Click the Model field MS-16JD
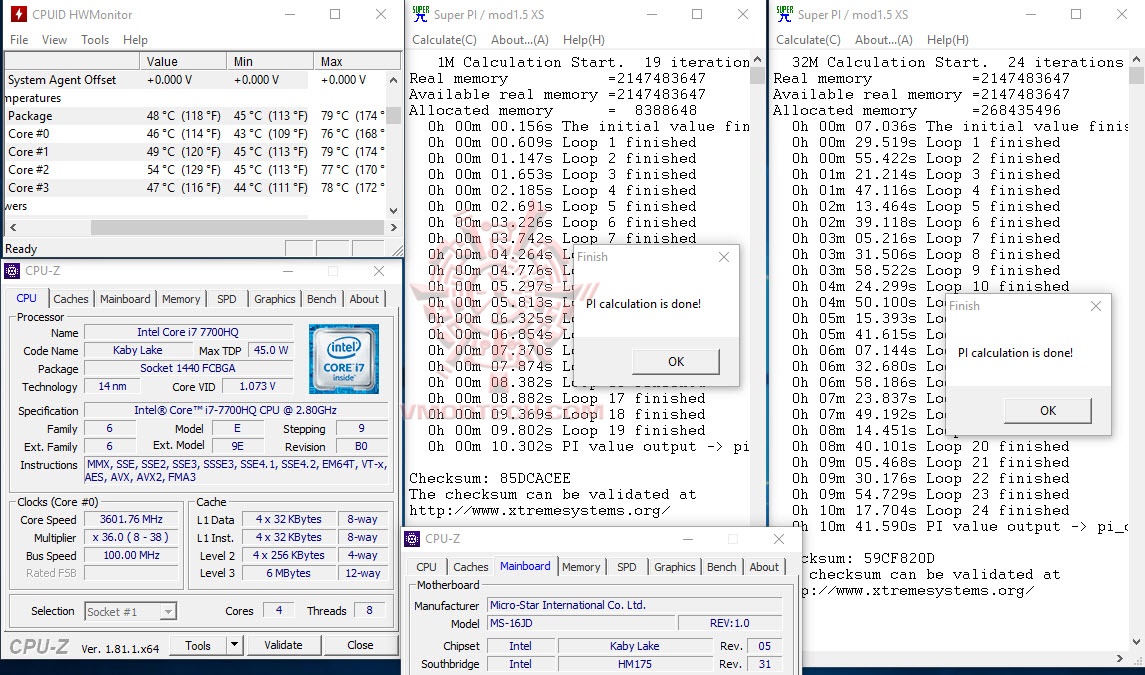The height and width of the screenshot is (675, 1145). (581, 623)
